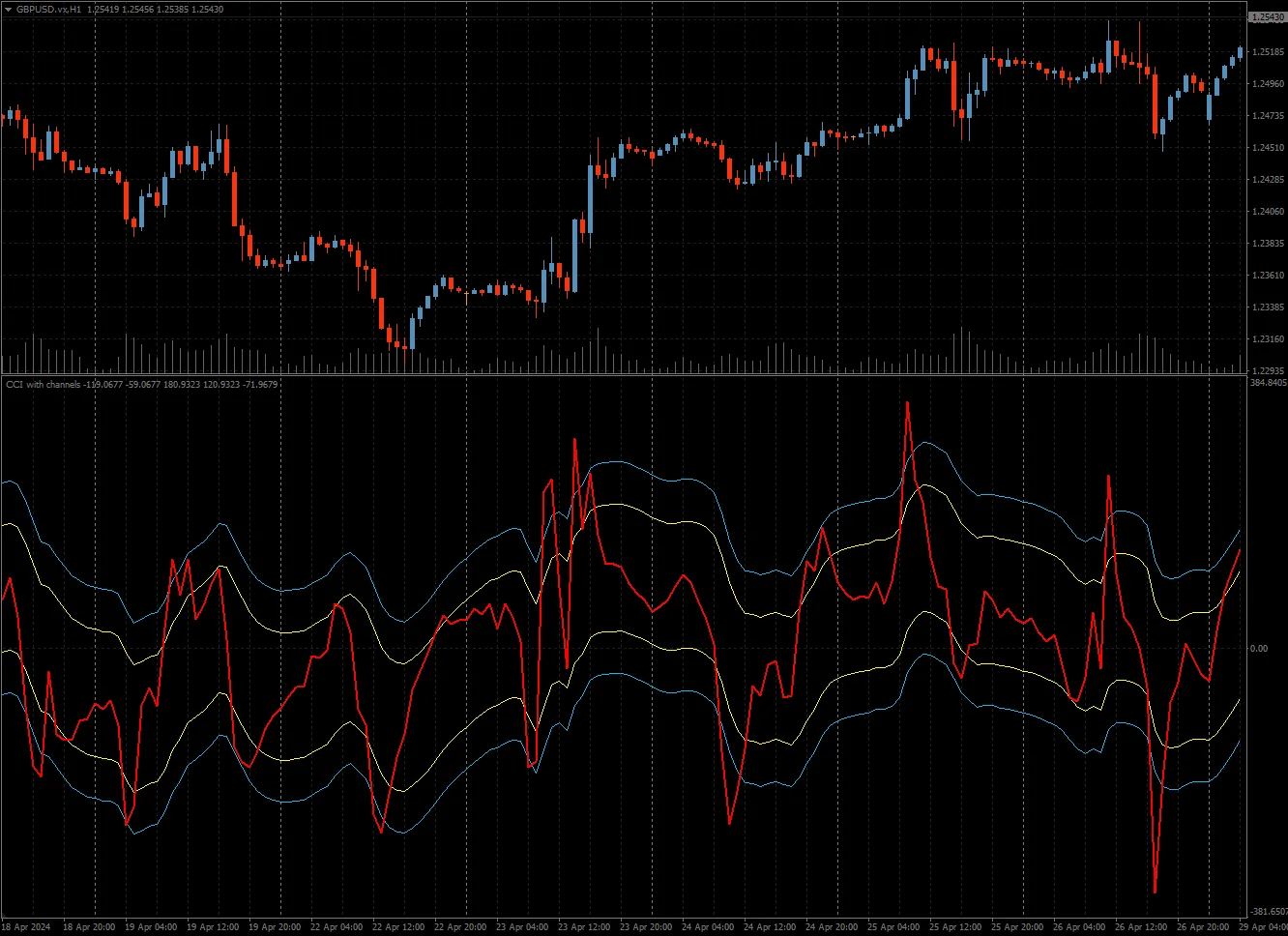This screenshot has width=1288, height=936.
Task: Select the '18 Apr 2024' time axis label
Action: coord(27,926)
